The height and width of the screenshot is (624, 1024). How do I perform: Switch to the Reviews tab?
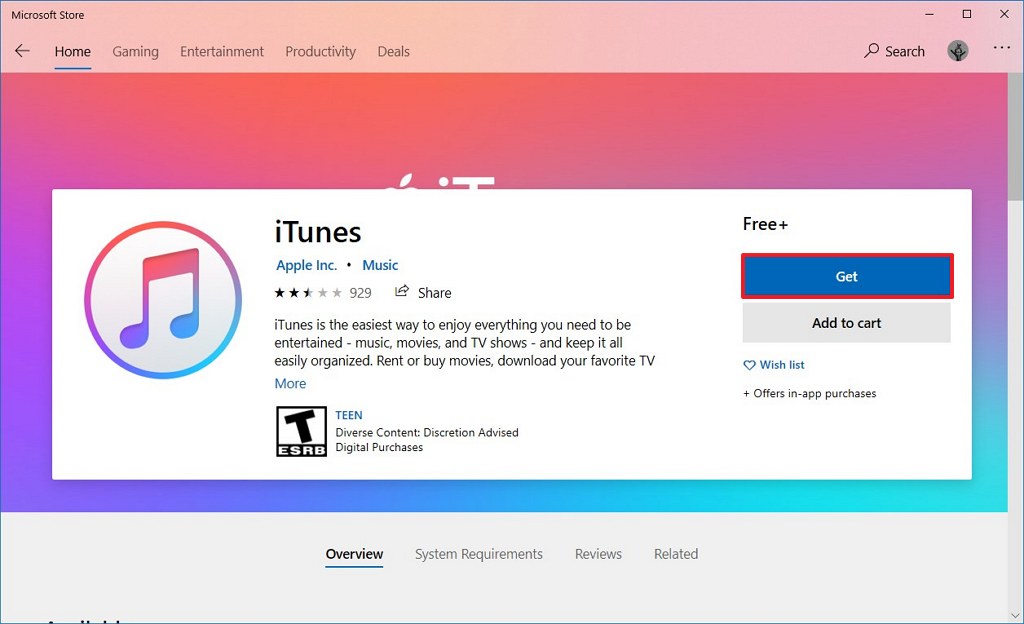(x=598, y=554)
